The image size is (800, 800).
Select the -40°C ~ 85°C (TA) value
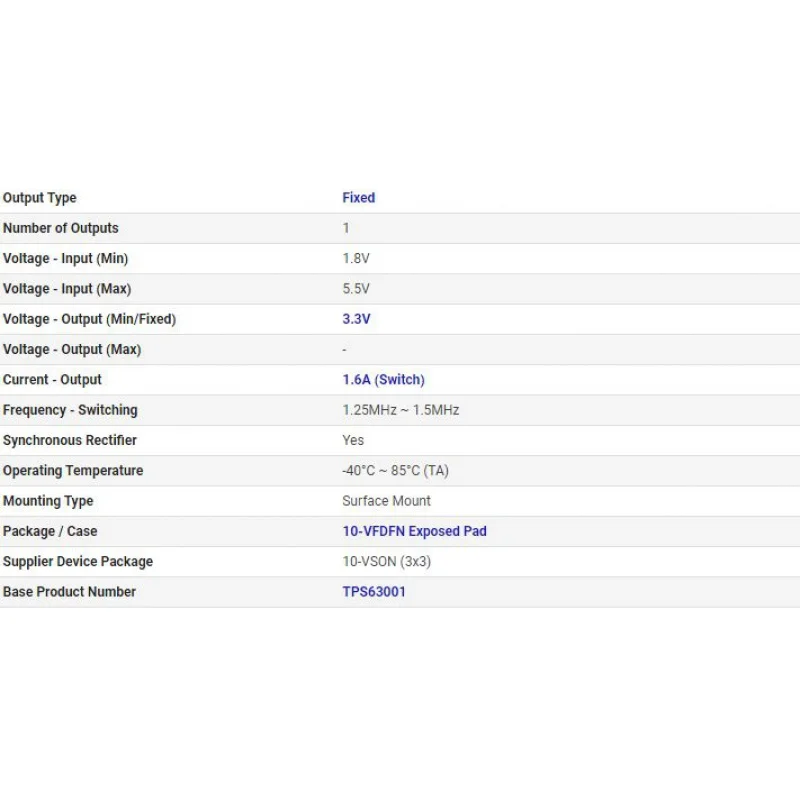[x=395, y=470]
